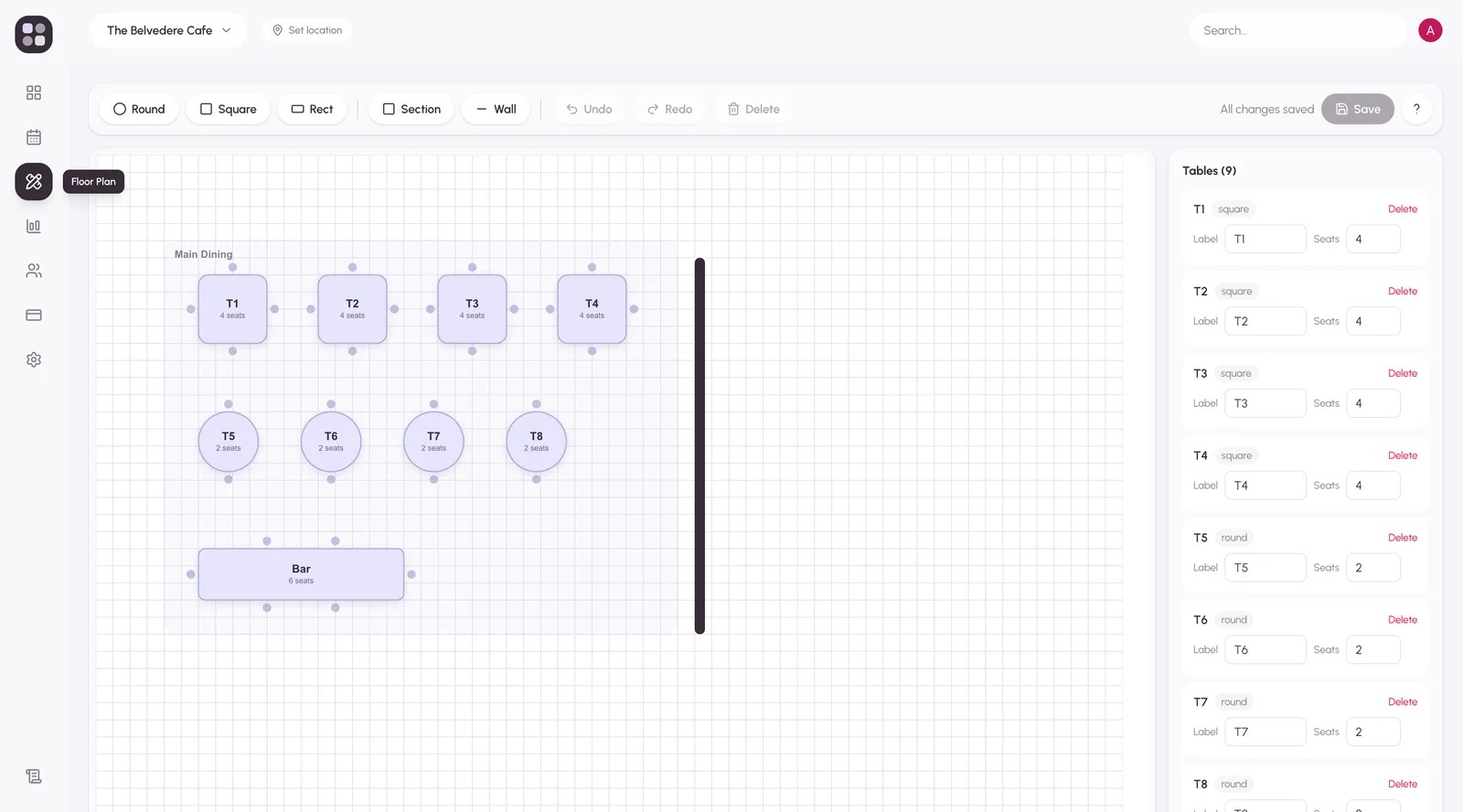Image resolution: width=1463 pixels, height=812 pixels.
Task: Select the dark wall on the canvas
Action: coord(699,446)
